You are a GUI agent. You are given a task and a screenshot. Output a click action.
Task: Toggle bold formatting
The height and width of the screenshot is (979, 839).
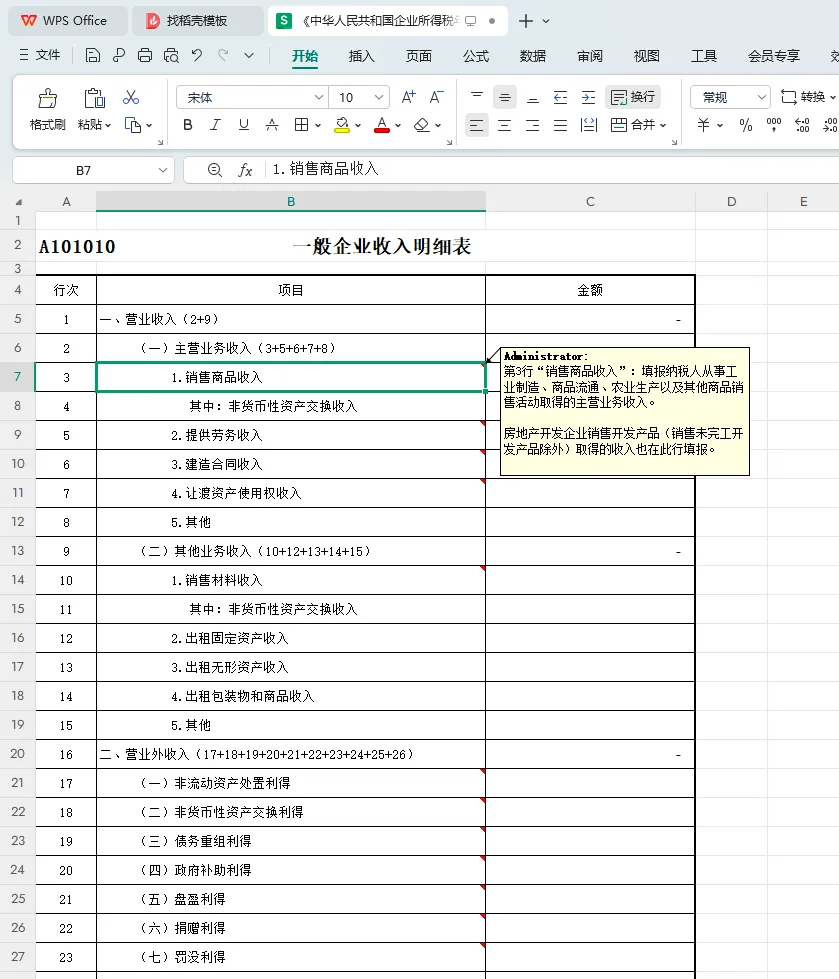[x=187, y=125]
